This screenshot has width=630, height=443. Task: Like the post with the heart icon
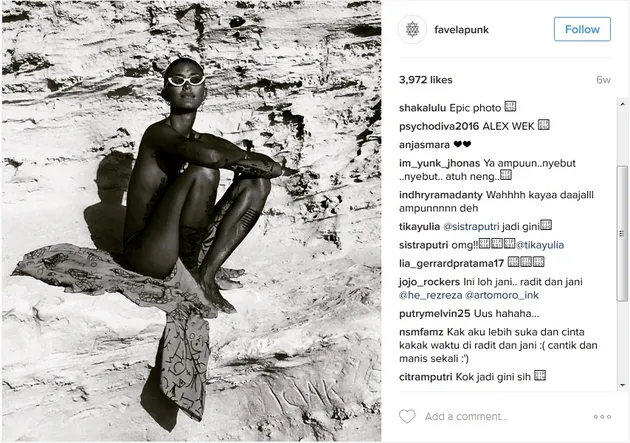[407, 416]
